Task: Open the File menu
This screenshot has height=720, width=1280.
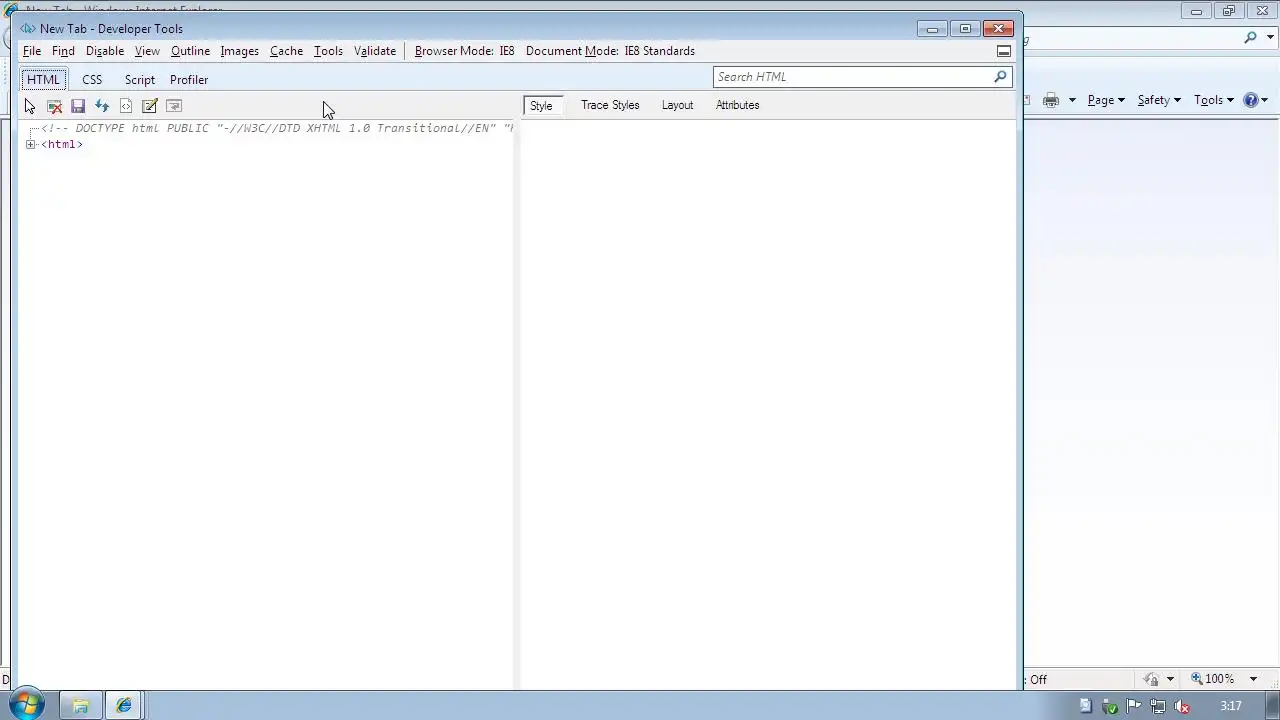Action: pos(32,51)
